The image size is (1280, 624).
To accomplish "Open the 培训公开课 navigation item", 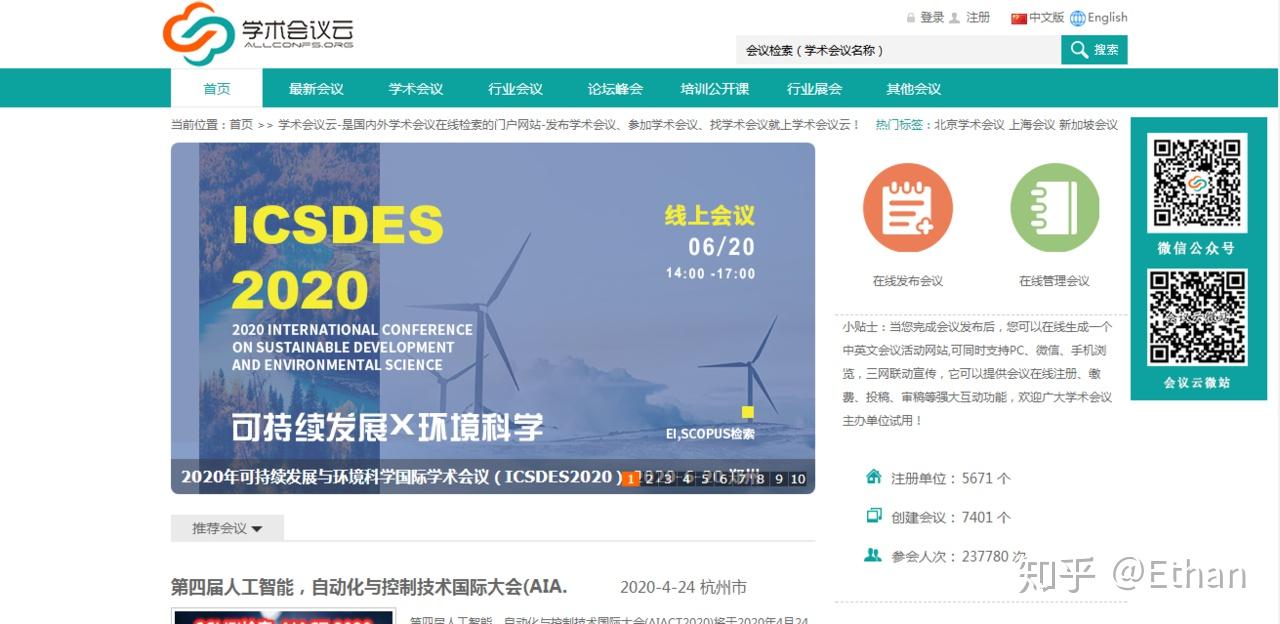I will pos(714,89).
